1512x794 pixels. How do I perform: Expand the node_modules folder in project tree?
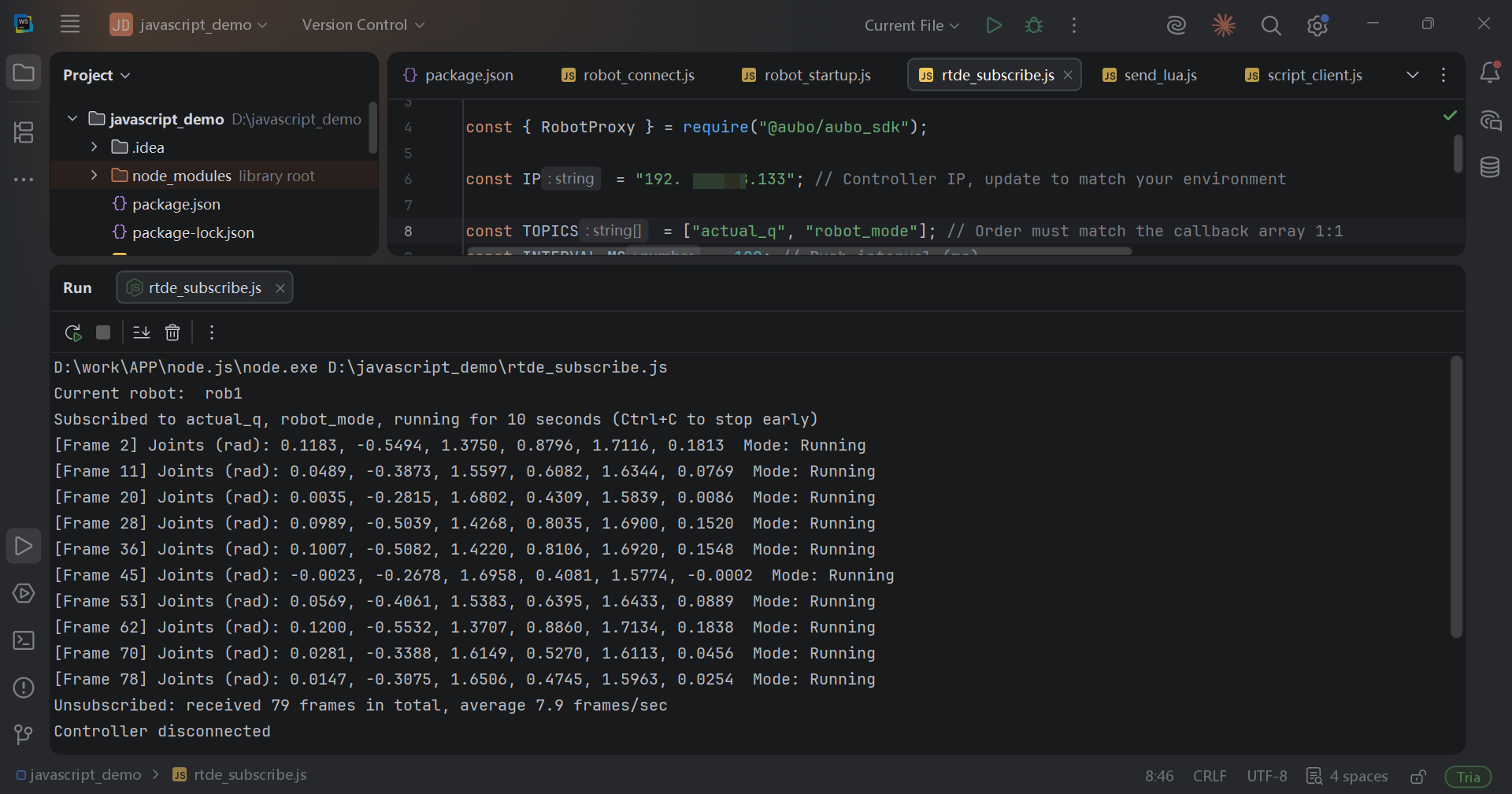94,175
